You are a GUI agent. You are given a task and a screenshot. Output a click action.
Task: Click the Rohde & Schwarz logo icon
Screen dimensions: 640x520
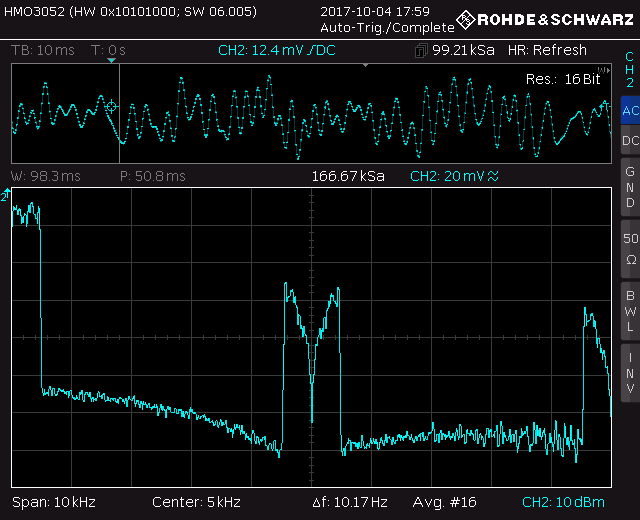click(466, 20)
